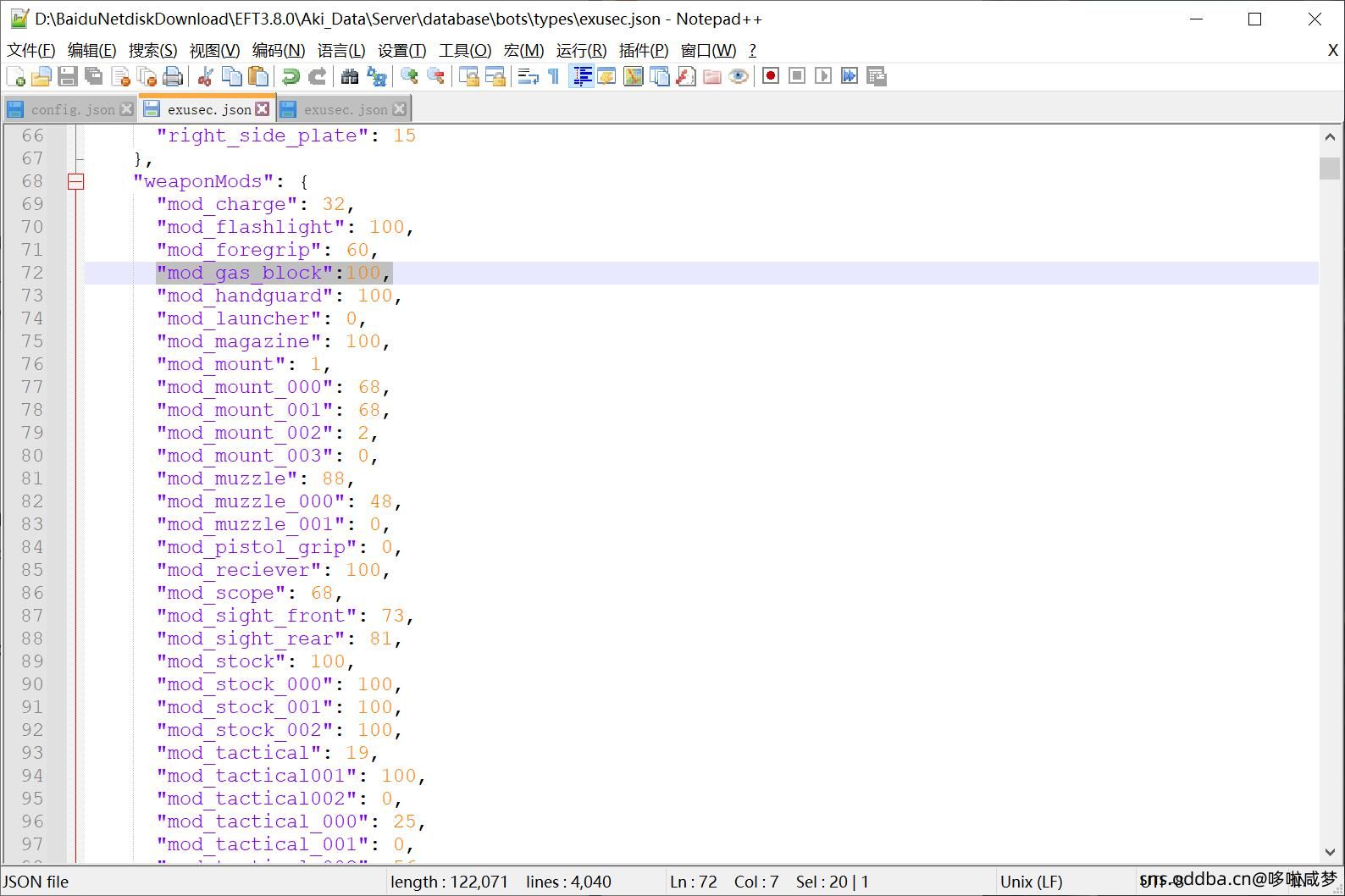1345x896 pixels.
Task: Click the Print icon in toolbar
Action: point(173,76)
